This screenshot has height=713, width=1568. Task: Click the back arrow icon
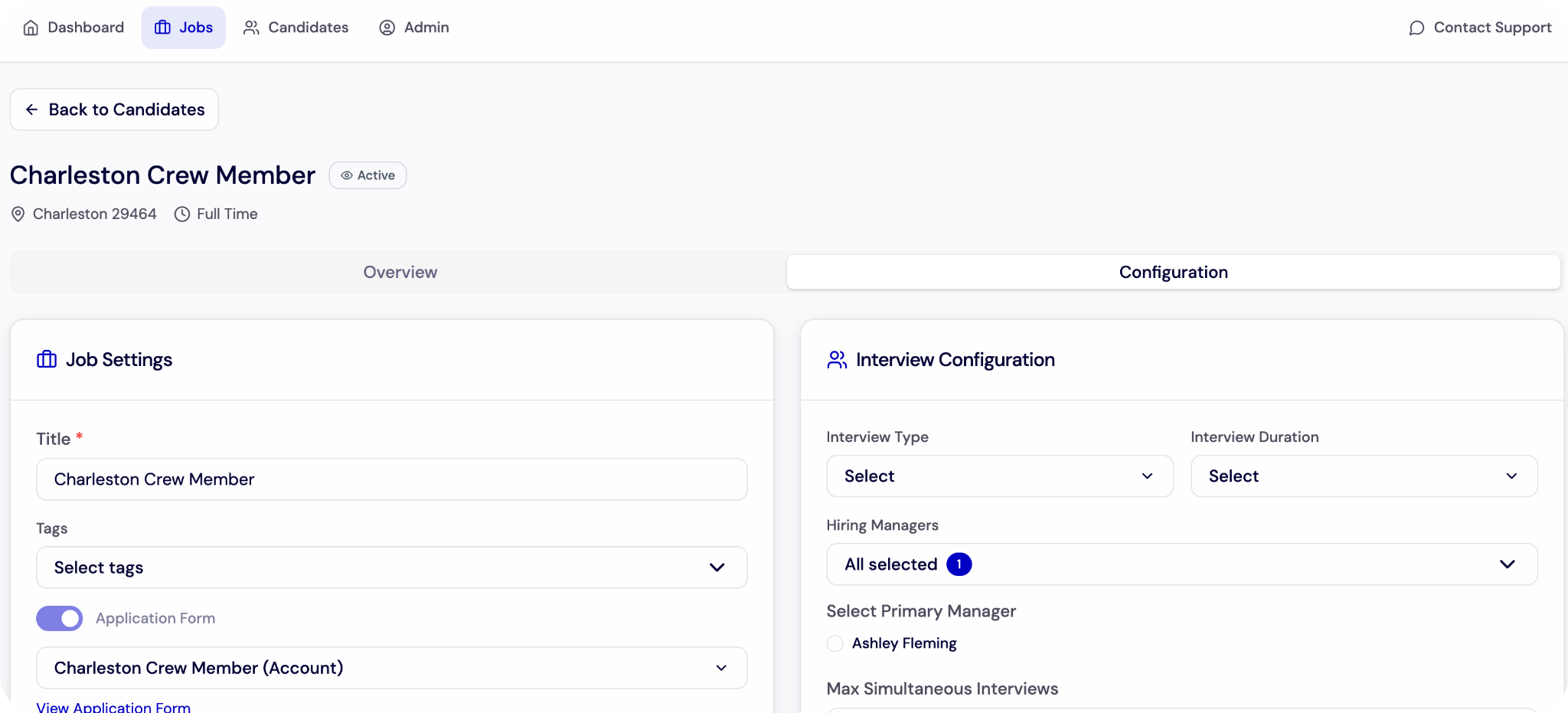31,110
